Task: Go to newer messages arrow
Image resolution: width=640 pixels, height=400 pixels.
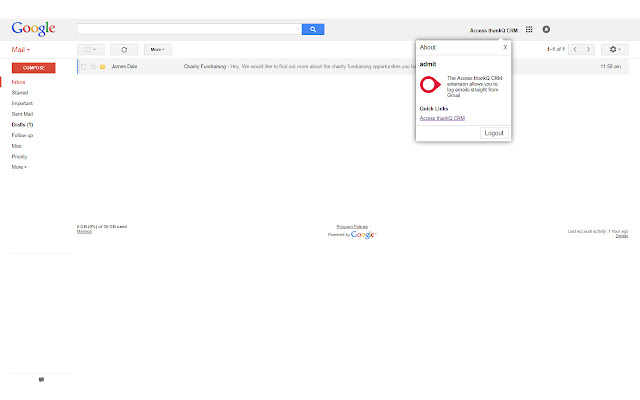Action: [575, 49]
